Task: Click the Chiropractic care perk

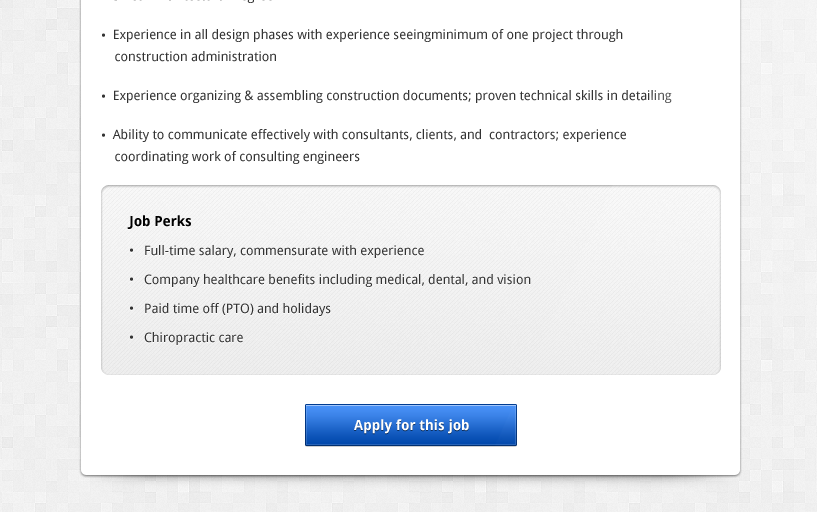Action: (x=193, y=338)
